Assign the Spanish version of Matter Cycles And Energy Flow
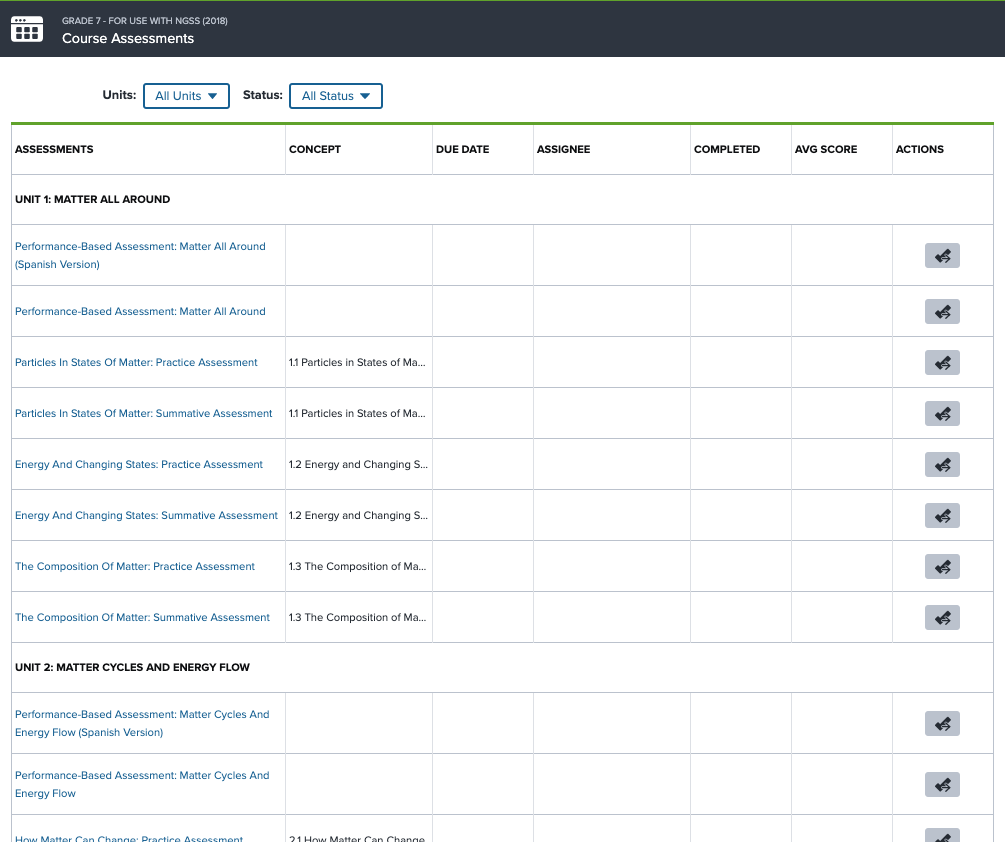Viewport: 1005px width, 842px height. (942, 723)
